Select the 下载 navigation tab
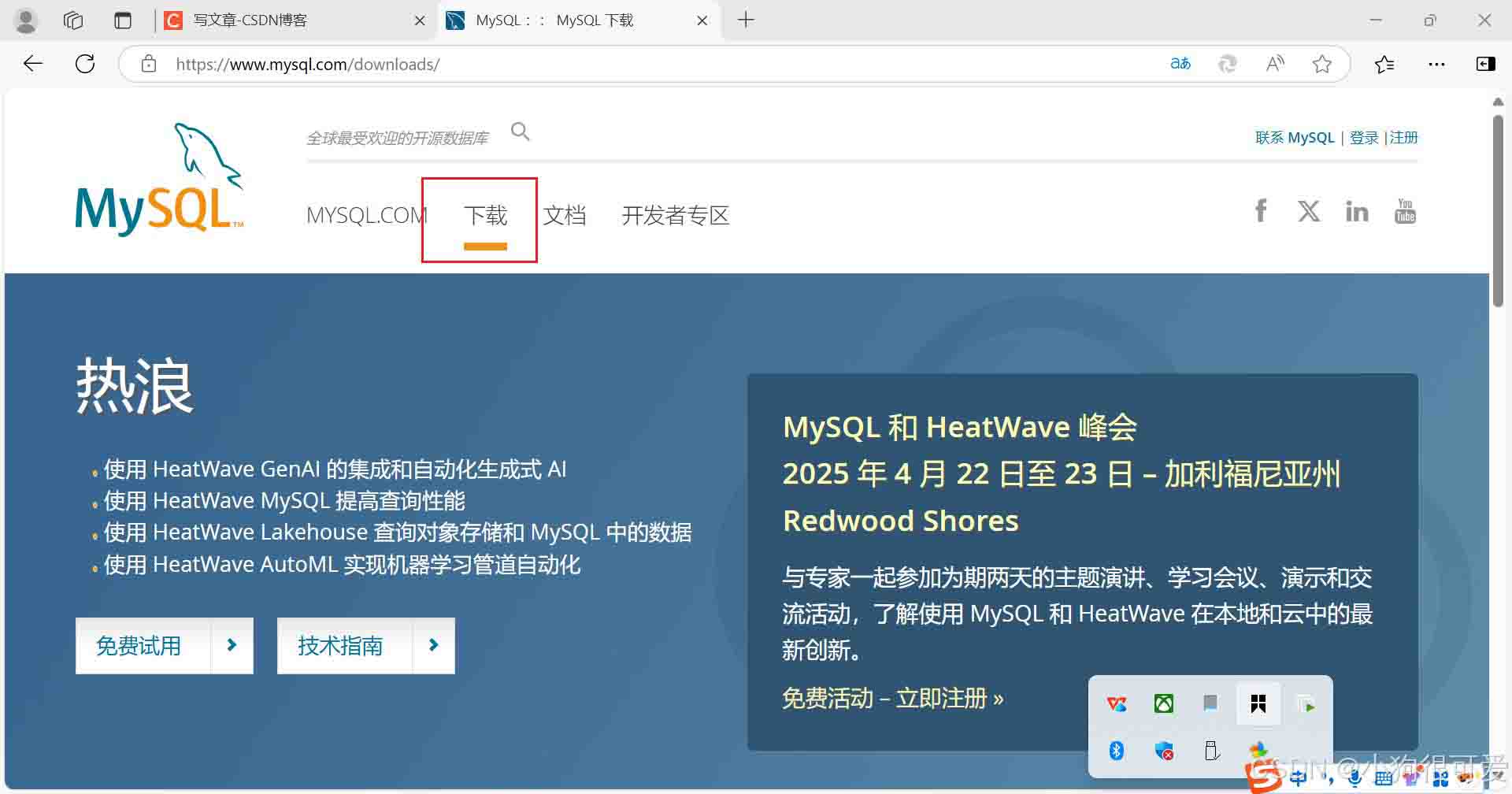The width and height of the screenshot is (1512, 794). point(485,215)
